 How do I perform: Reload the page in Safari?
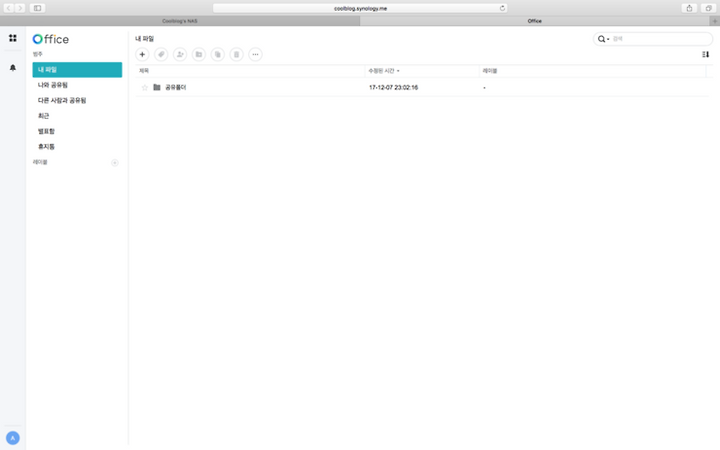point(502,8)
